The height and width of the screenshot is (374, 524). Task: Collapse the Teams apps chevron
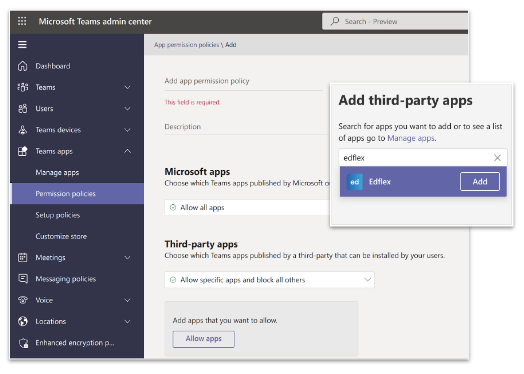(x=127, y=151)
